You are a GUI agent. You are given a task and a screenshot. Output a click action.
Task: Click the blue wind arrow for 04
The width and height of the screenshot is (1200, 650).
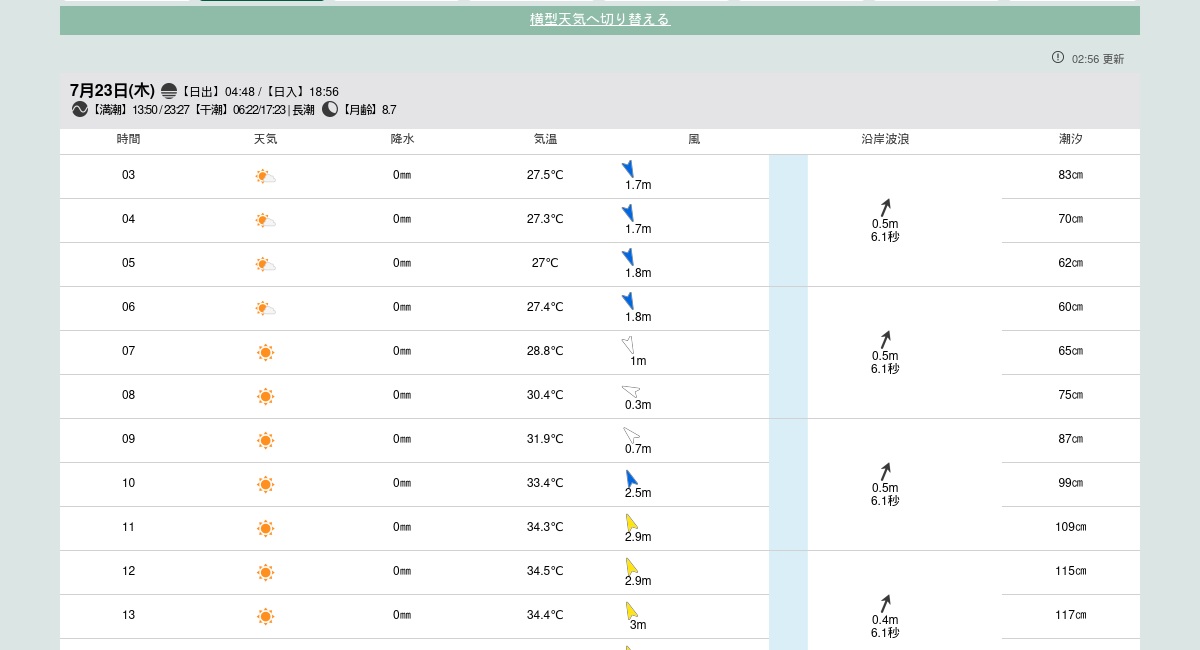628,213
